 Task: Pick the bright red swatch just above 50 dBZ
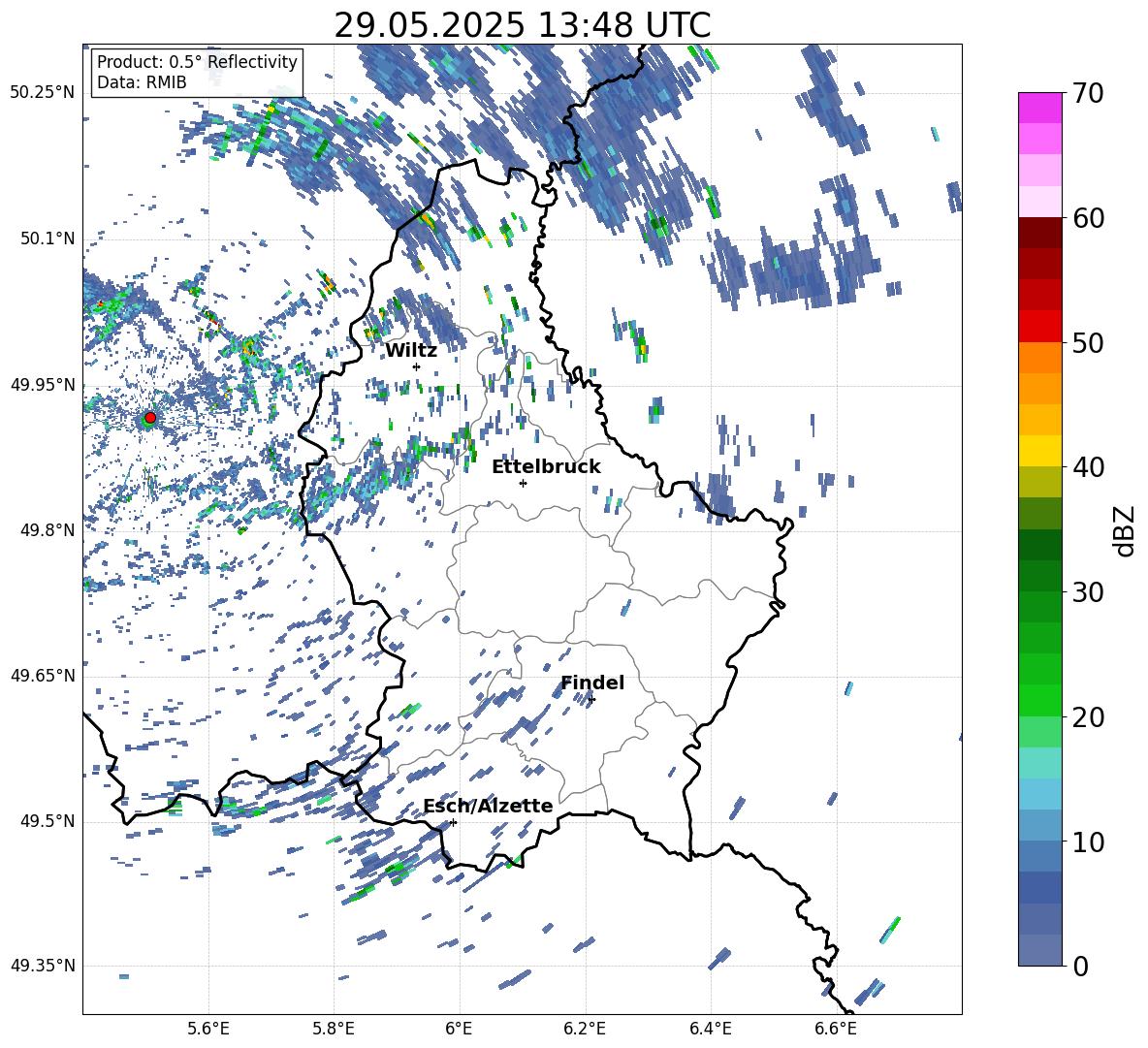[1039, 327]
